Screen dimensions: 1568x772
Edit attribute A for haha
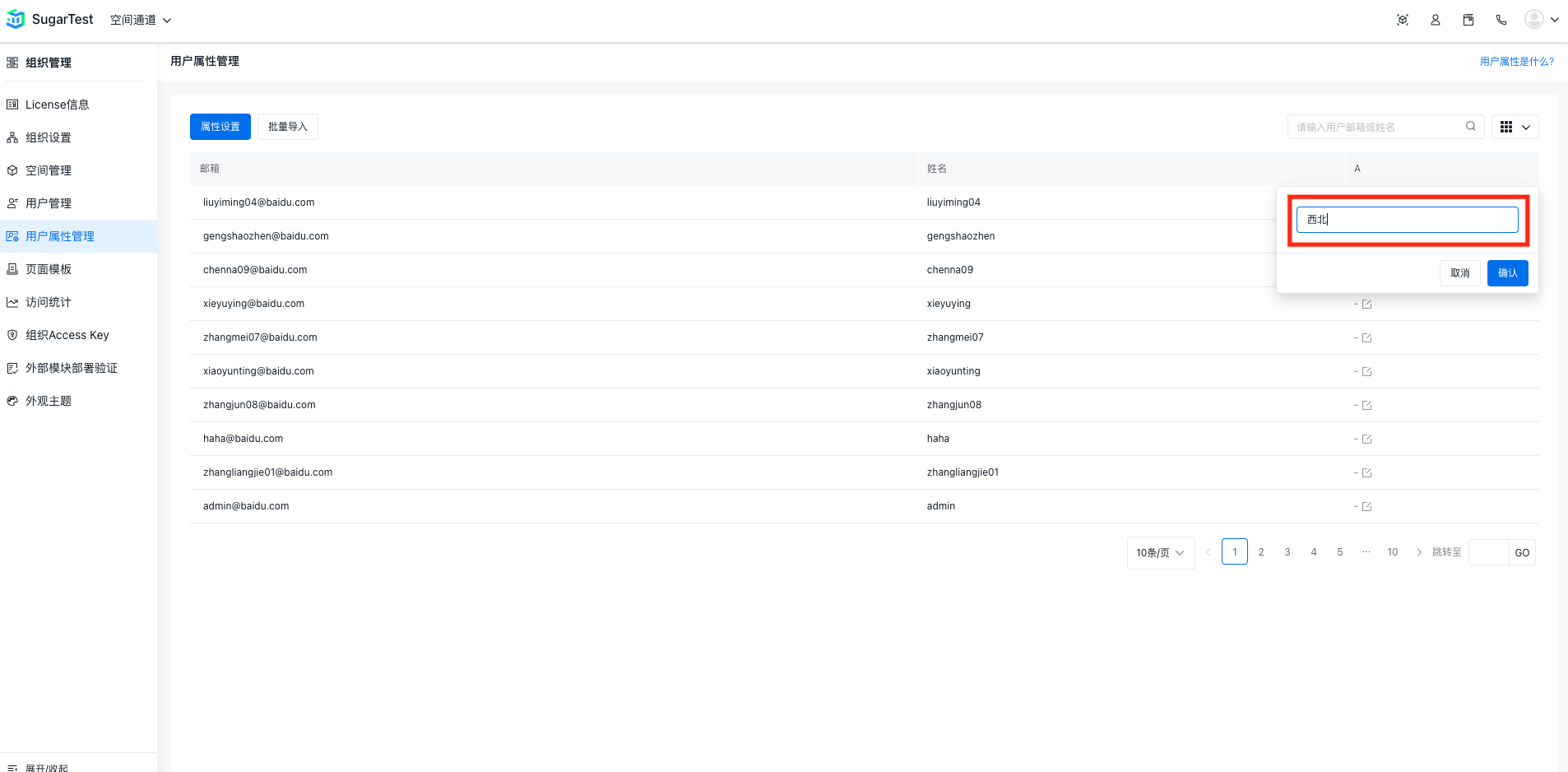coord(1367,439)
